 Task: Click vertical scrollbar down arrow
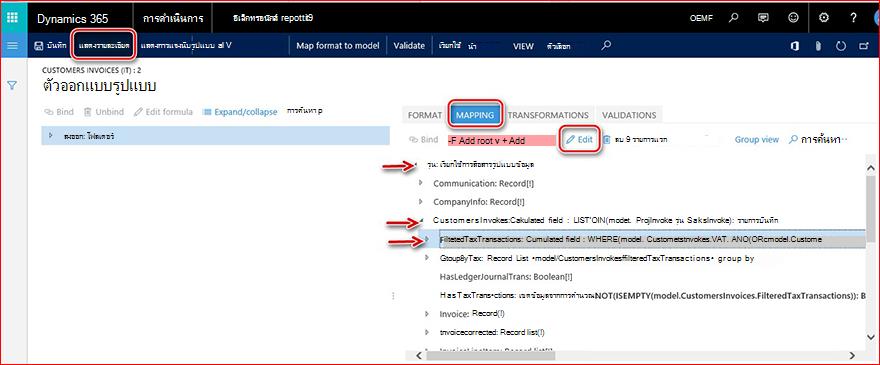click(x=871, y=336)
